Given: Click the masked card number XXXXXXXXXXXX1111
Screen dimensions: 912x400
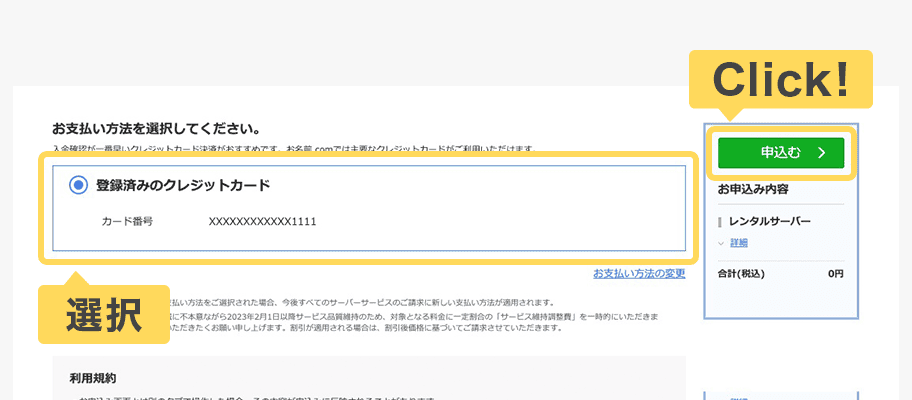Looking at the screenshot, I should click(x=262, y=222).
